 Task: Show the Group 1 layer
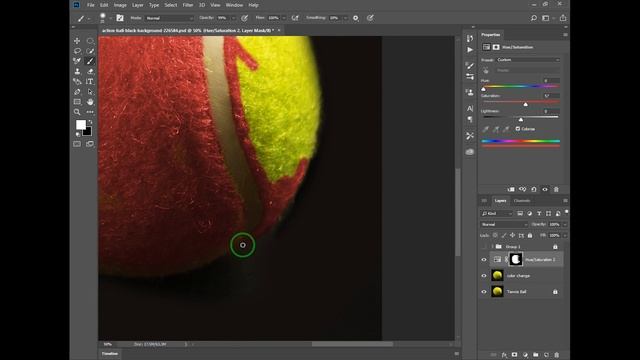pyautogui.click(x=484, y=247)
